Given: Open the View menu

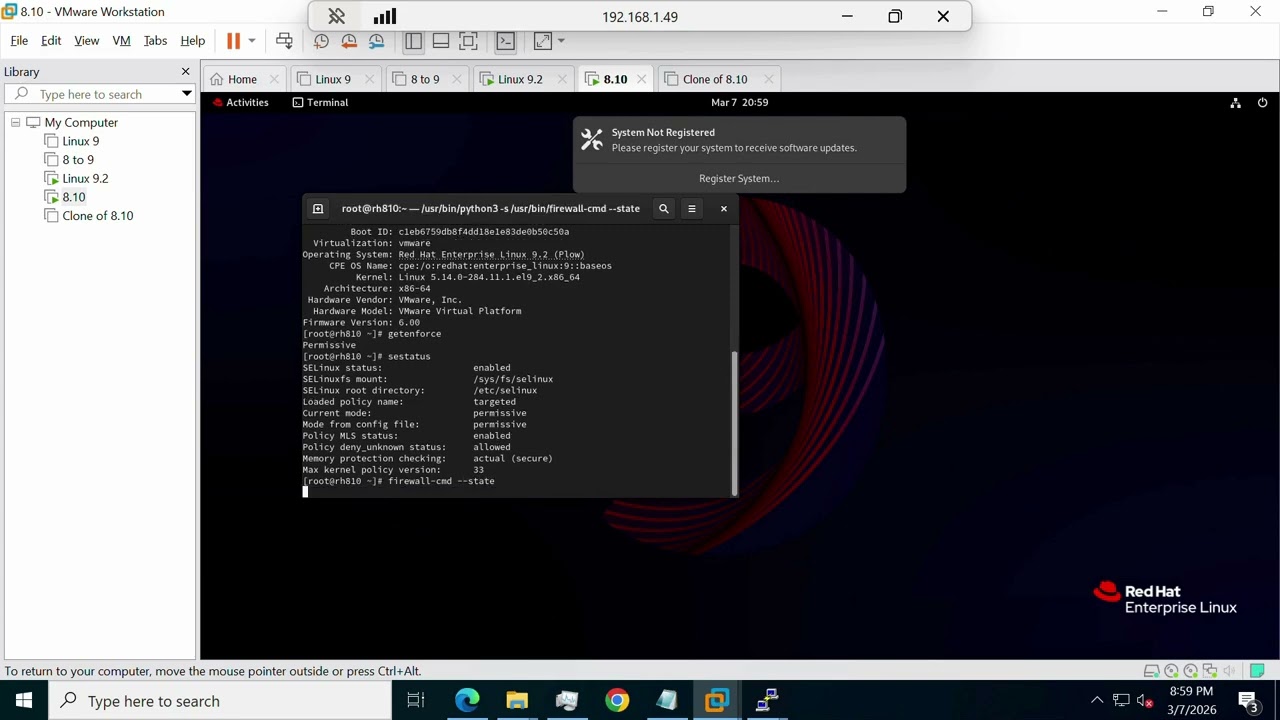Looking at the screenshot, I should 87,41.
